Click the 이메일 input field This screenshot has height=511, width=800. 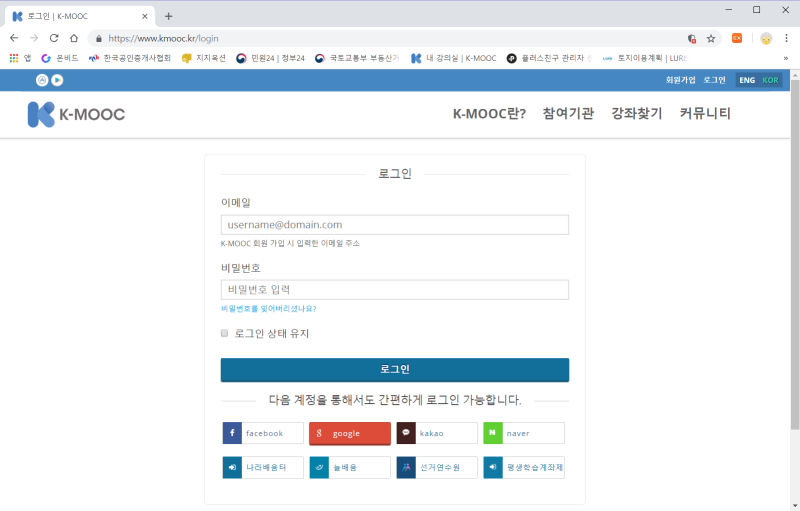coord(395,225)
